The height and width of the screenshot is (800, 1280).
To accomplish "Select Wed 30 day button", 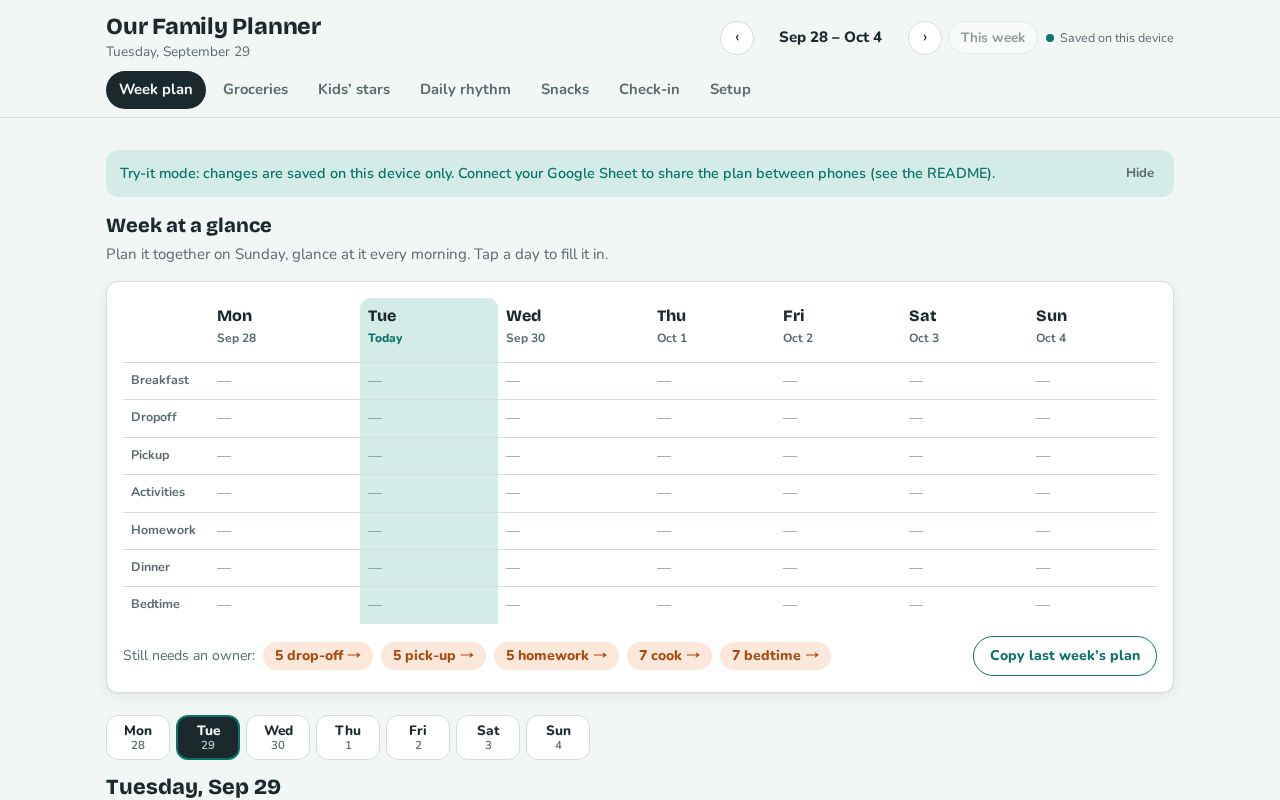I will click(278, 737).
